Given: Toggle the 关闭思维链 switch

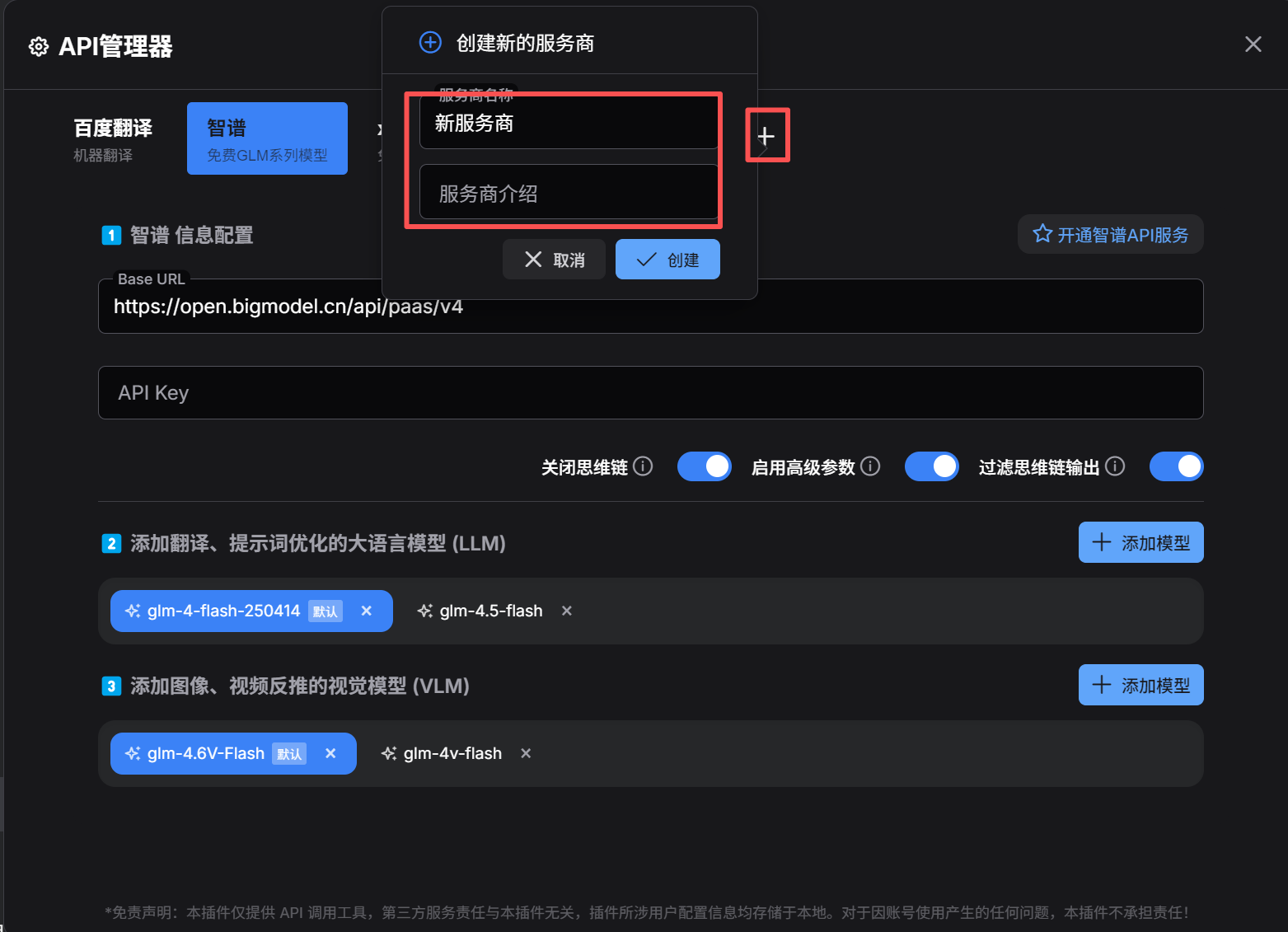Looking at the screenshot, I should tap(704, 466).
